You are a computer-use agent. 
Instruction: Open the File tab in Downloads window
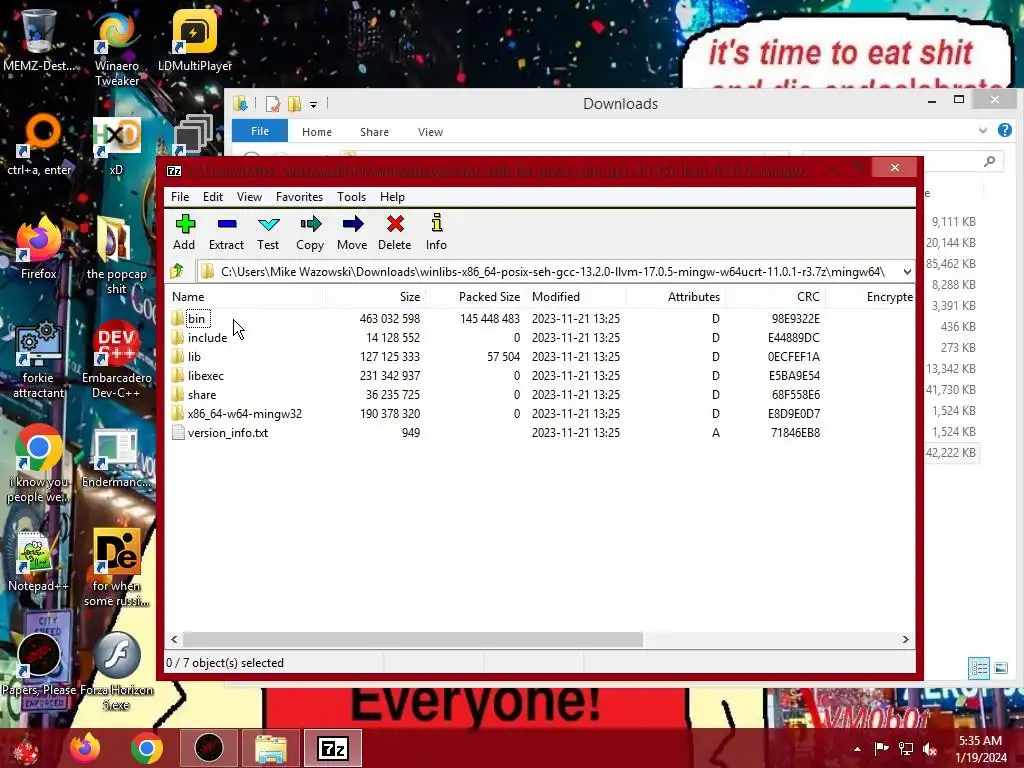260,131
